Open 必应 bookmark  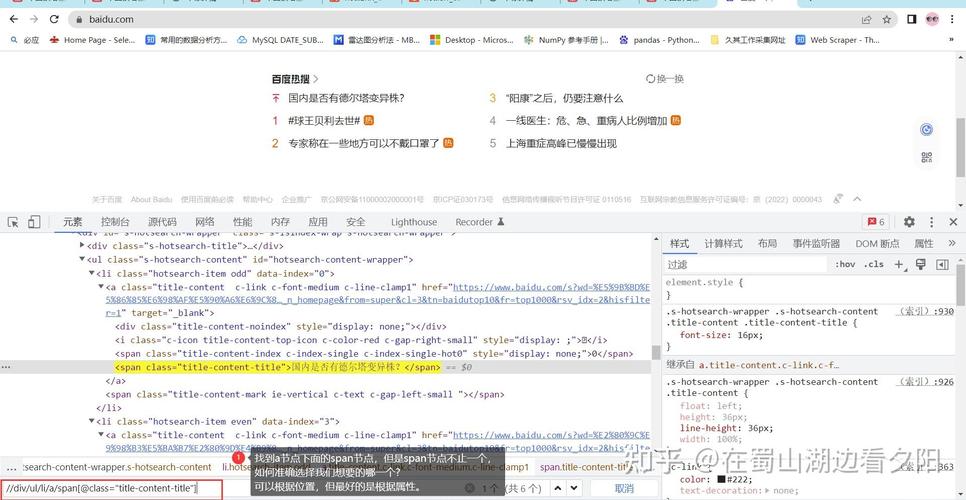pyautogui.click(x=25, y=40)
